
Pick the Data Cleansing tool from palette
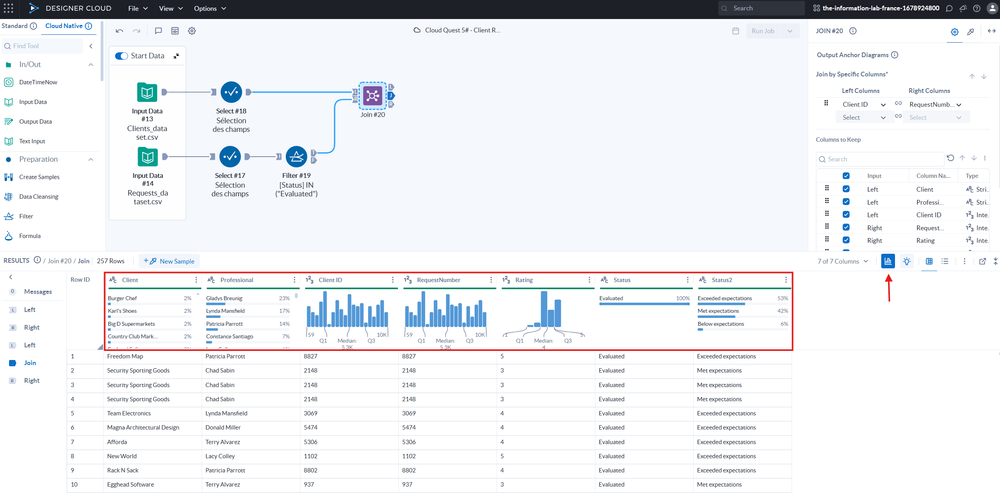click(40, 197)
